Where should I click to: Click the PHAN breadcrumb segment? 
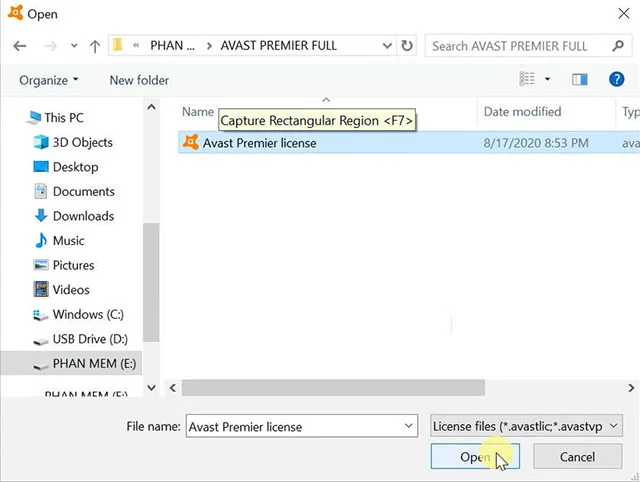172,45
